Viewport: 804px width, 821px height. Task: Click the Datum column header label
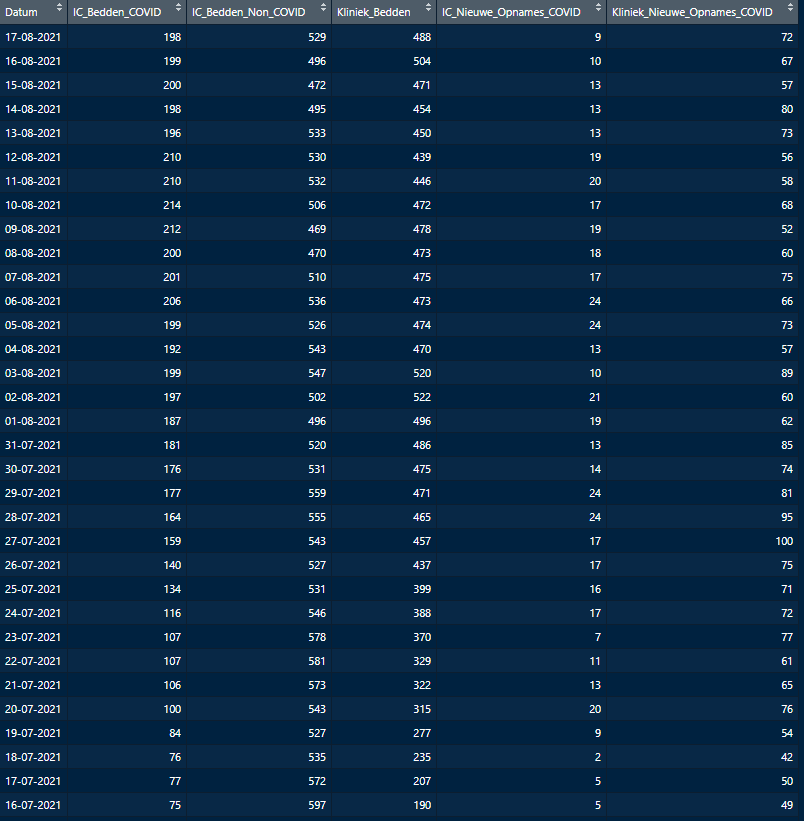21,12
